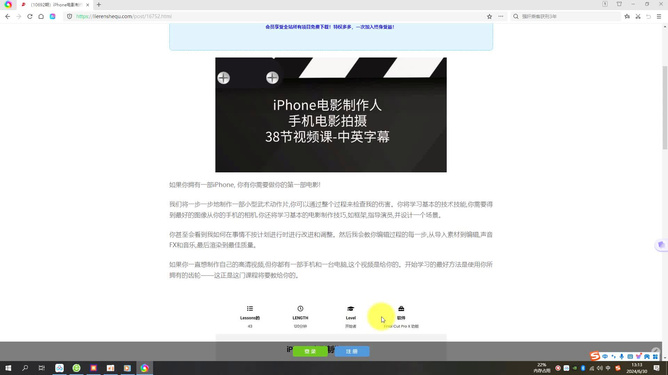Click the blue 注册 register button

[352, 351]
